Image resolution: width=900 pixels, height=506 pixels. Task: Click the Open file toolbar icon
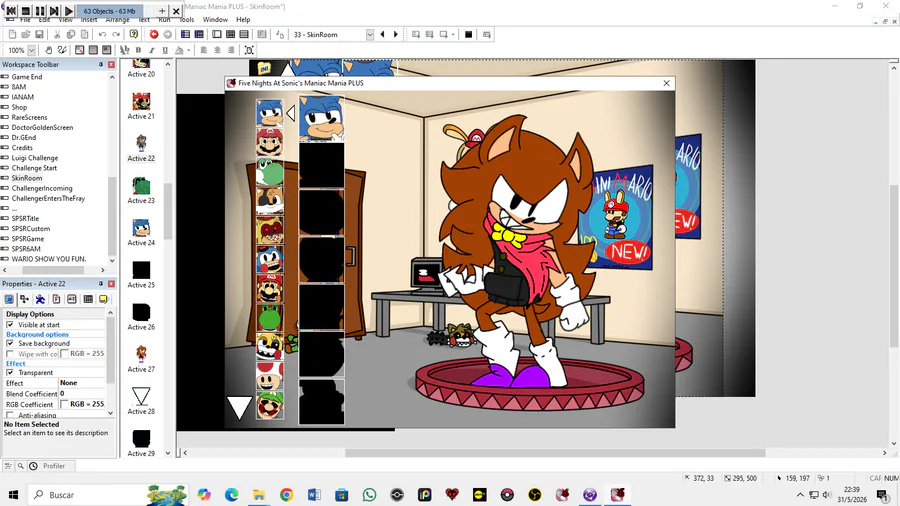(26, 34)
